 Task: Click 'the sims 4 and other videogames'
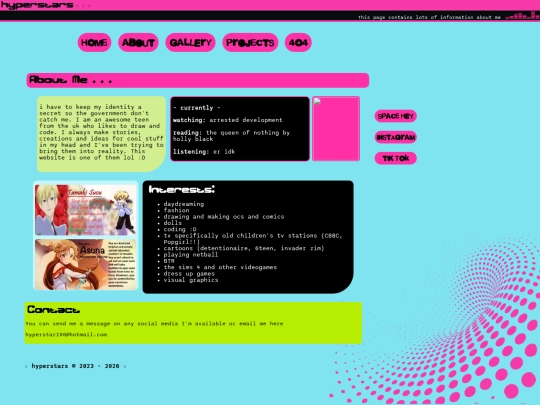pos(220,267)
